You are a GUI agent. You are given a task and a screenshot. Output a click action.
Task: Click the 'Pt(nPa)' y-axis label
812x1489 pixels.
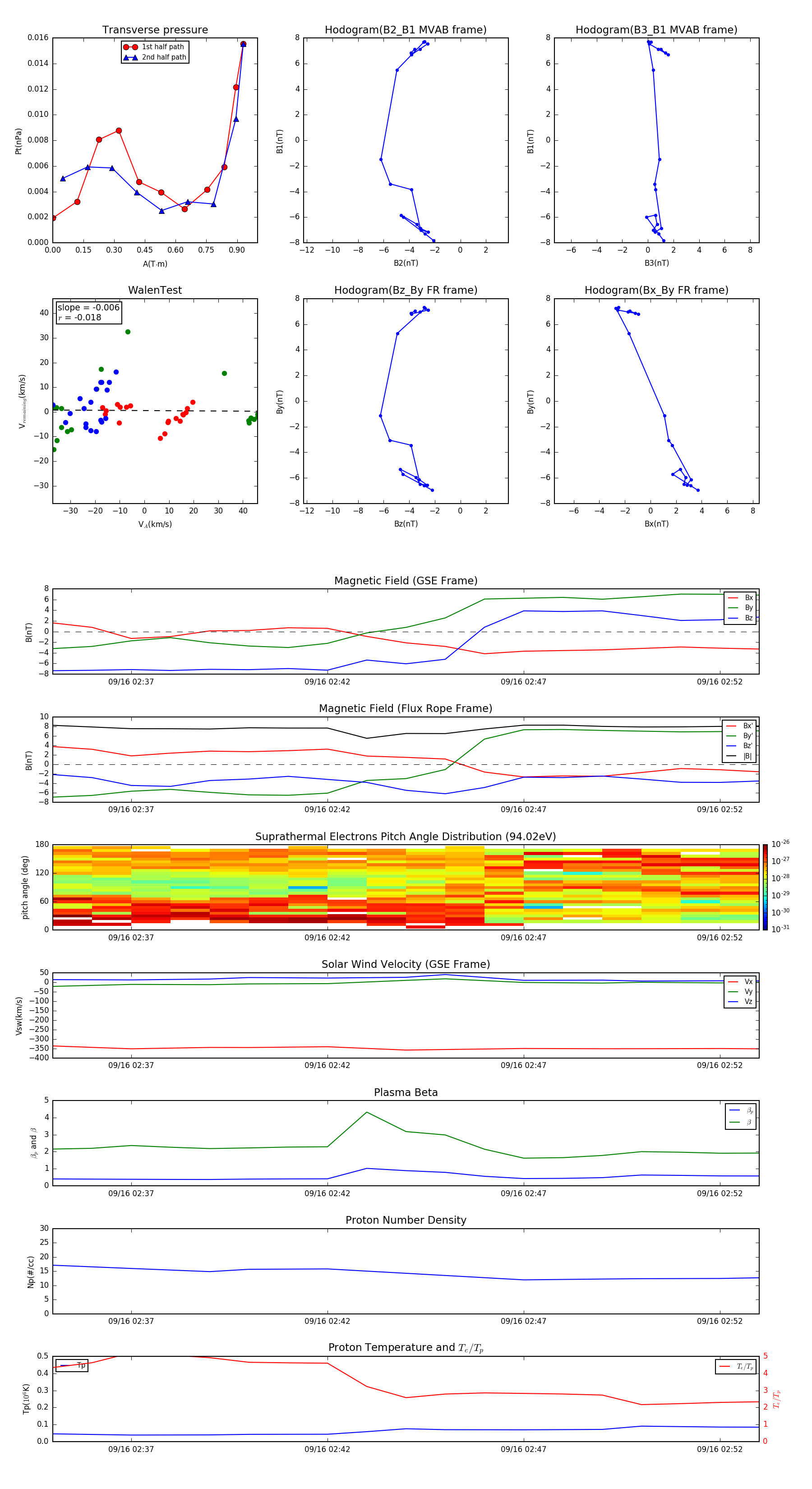pyautogui.click(x=18, y=141)
